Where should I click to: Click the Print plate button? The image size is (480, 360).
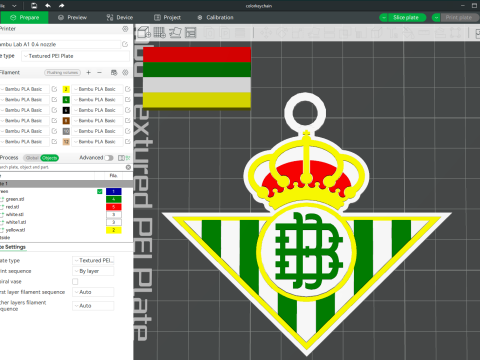click(x=460, y=18)
